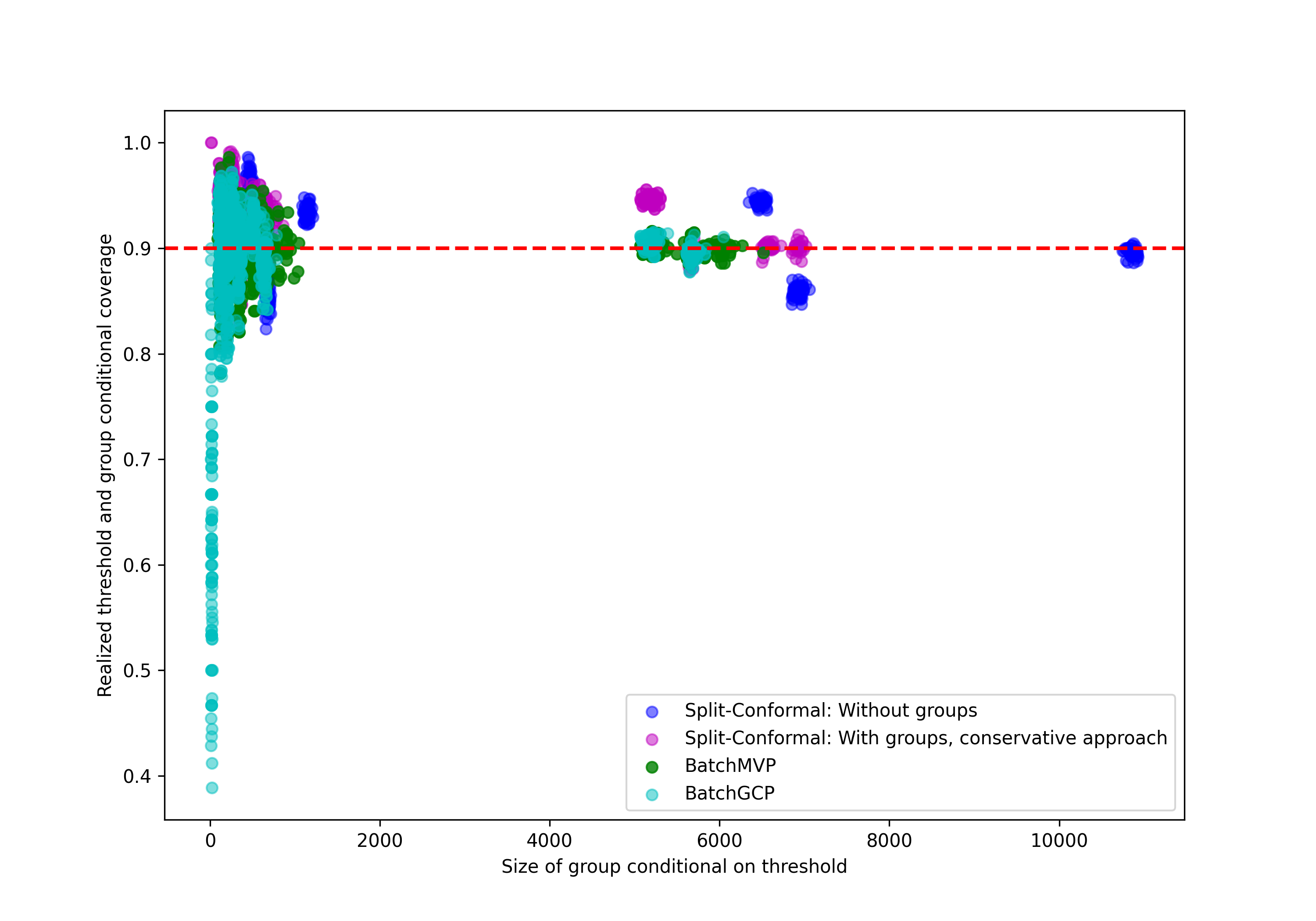Click the blue cluster below 0.9 near 7000

pos(798,291)
